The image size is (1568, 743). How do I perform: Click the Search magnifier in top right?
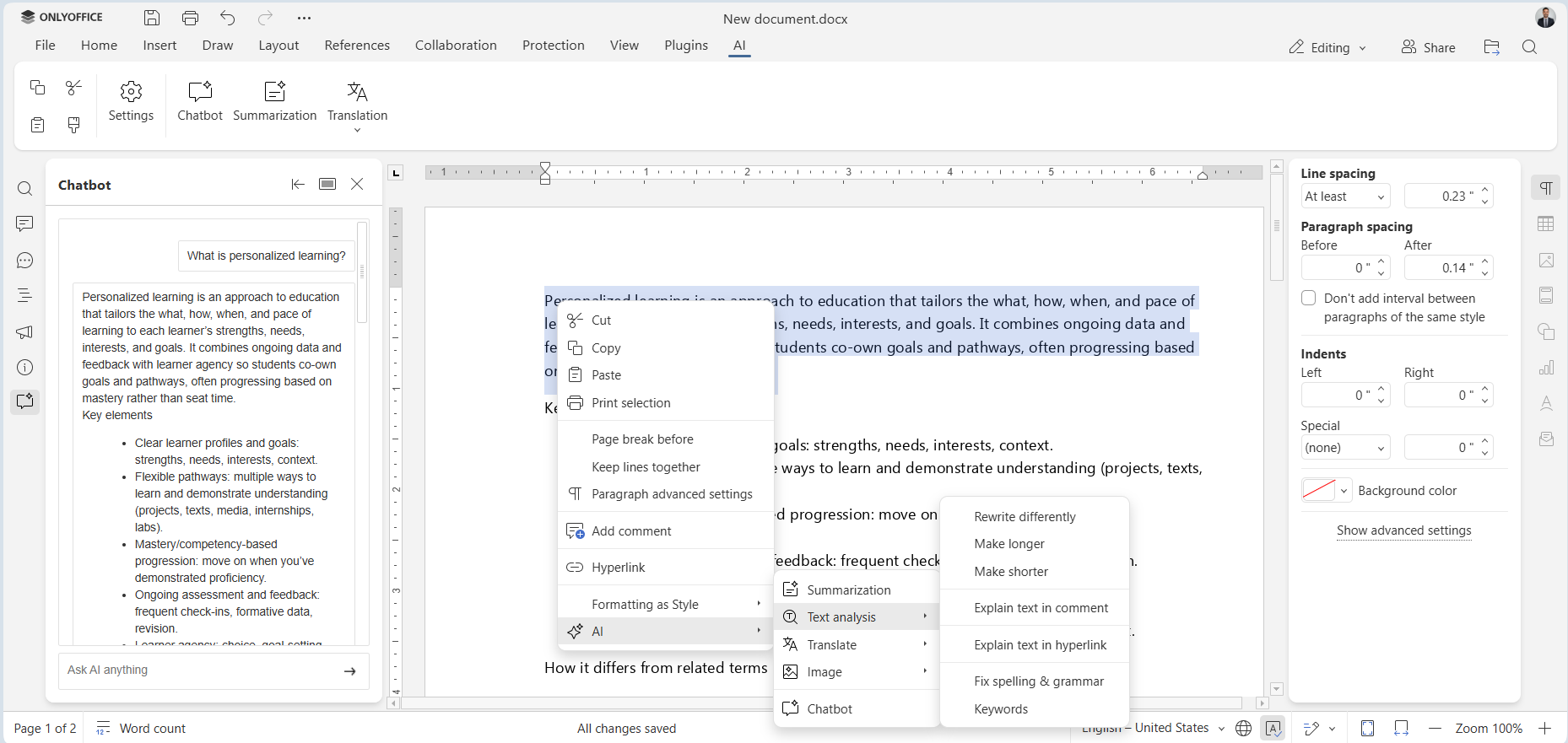point(1529,47)
